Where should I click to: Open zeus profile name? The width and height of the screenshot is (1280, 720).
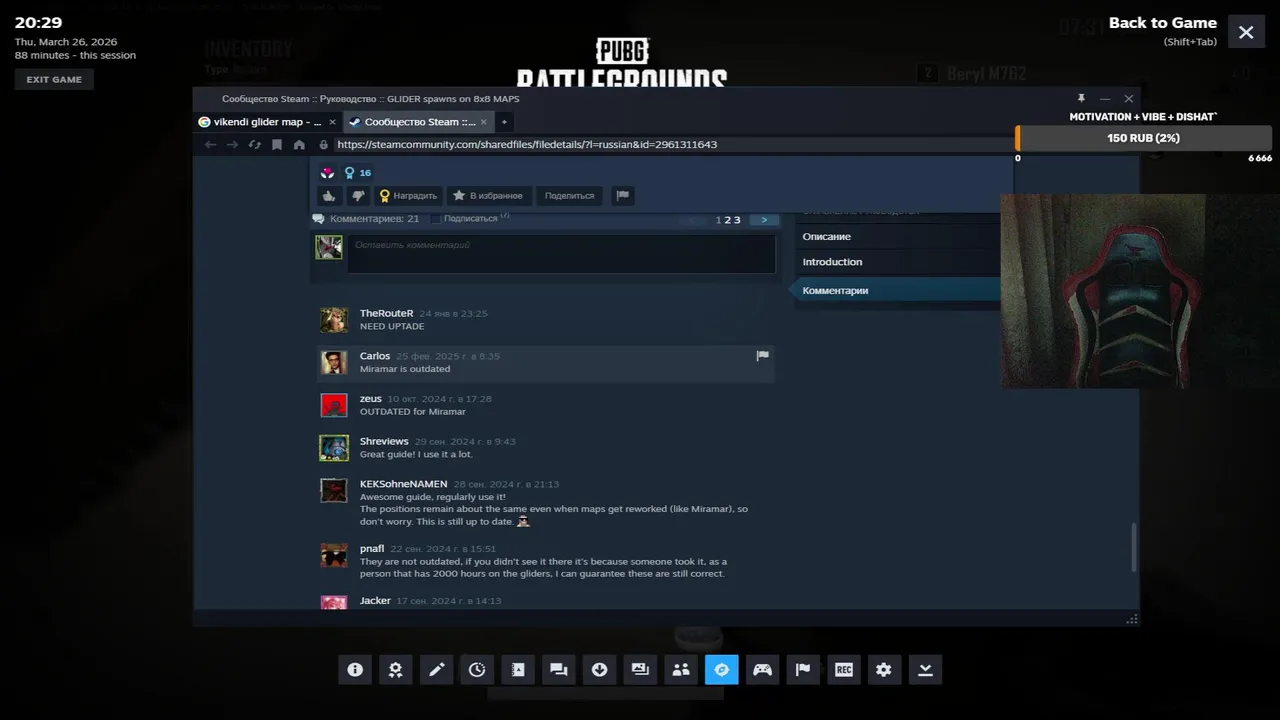point(371,399)
